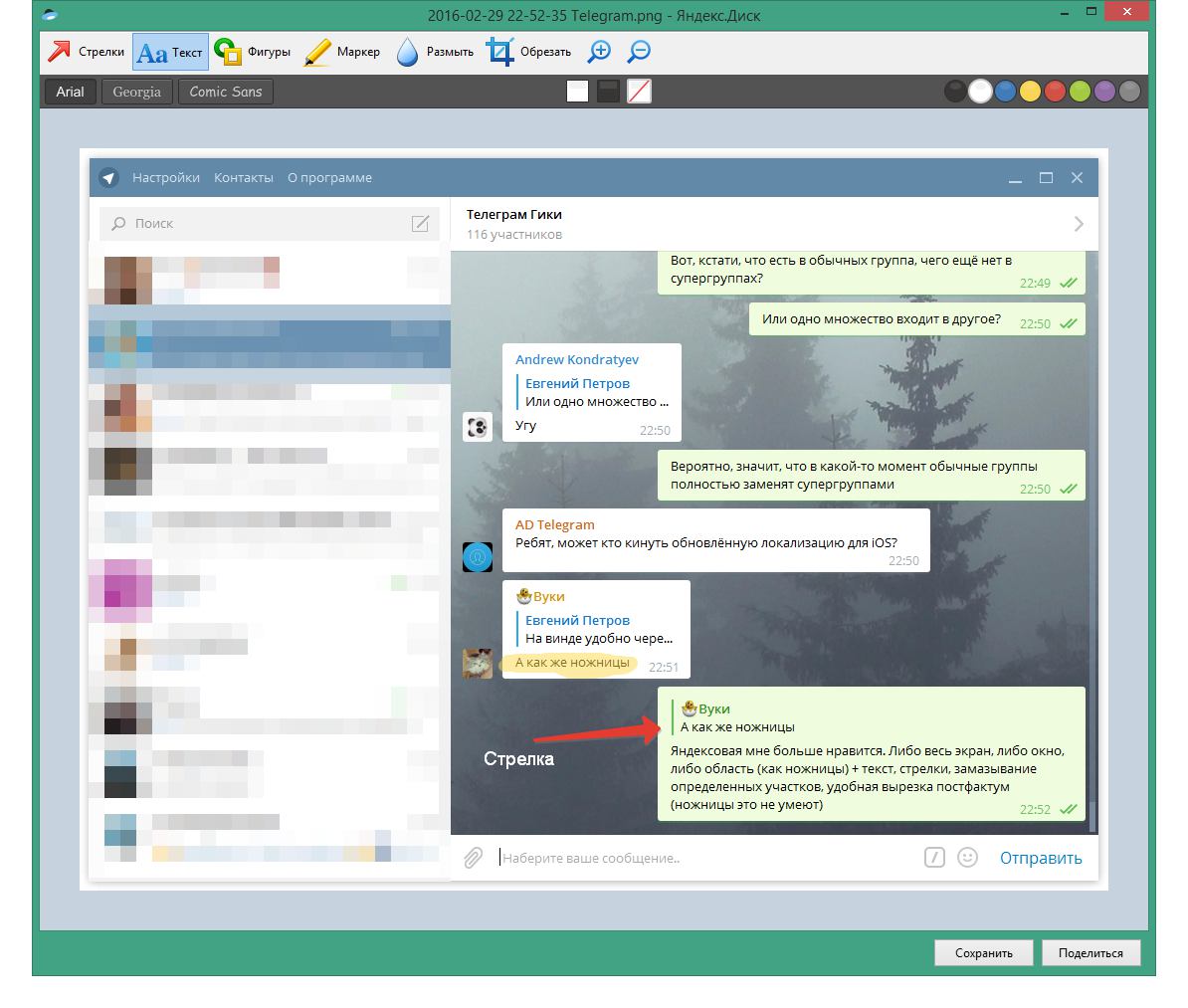Click Andrew Kondratyev sender name

(576, 359)
